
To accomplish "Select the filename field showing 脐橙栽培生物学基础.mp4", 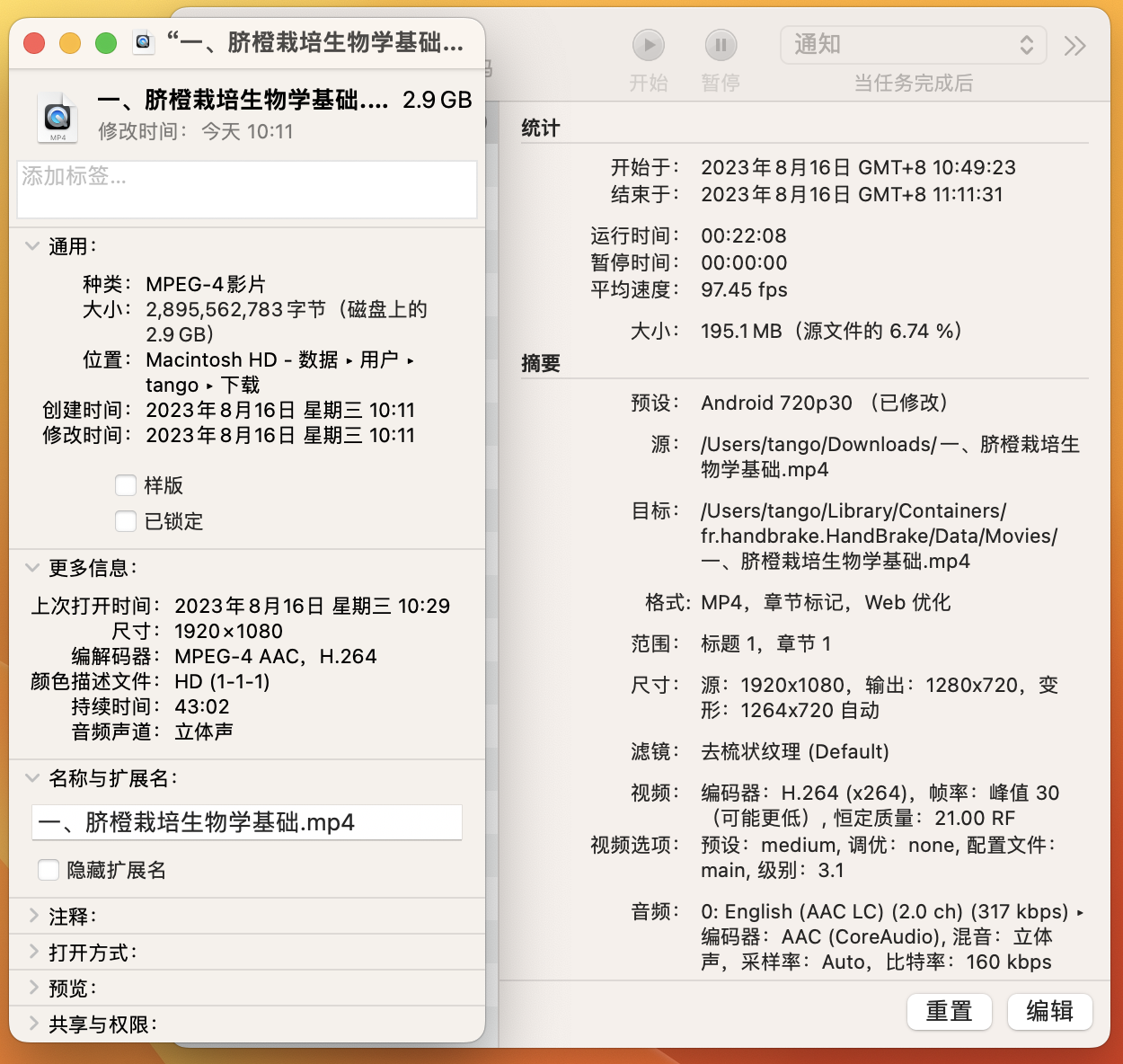I will pos(246,821).
